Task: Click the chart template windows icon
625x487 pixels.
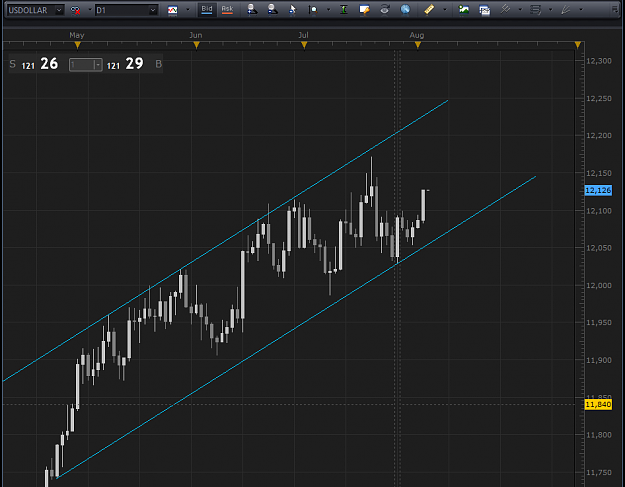Action: coord(484,10)
